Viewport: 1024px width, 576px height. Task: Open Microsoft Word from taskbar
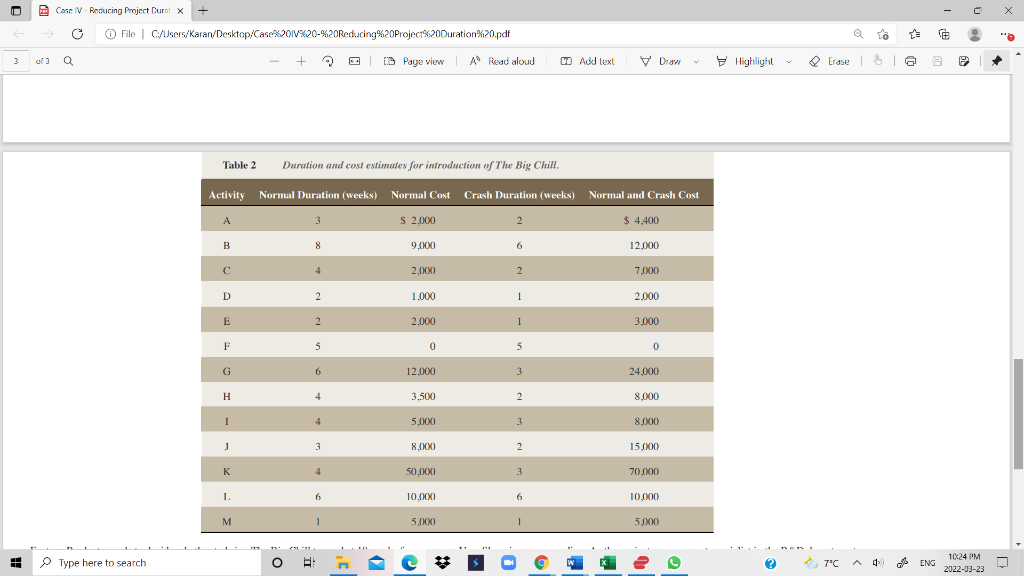(575, 562)
